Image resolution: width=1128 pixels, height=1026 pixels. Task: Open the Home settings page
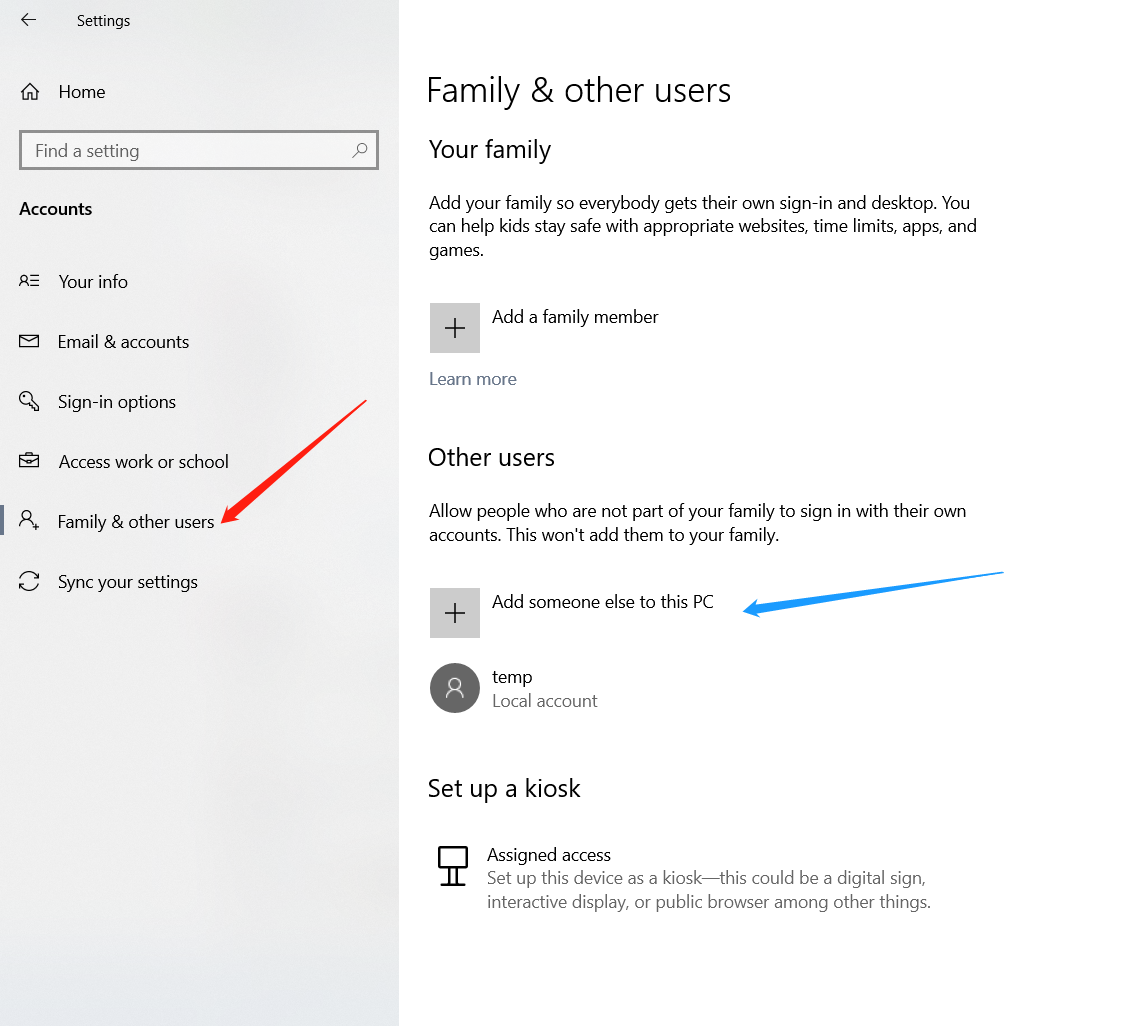81,92
